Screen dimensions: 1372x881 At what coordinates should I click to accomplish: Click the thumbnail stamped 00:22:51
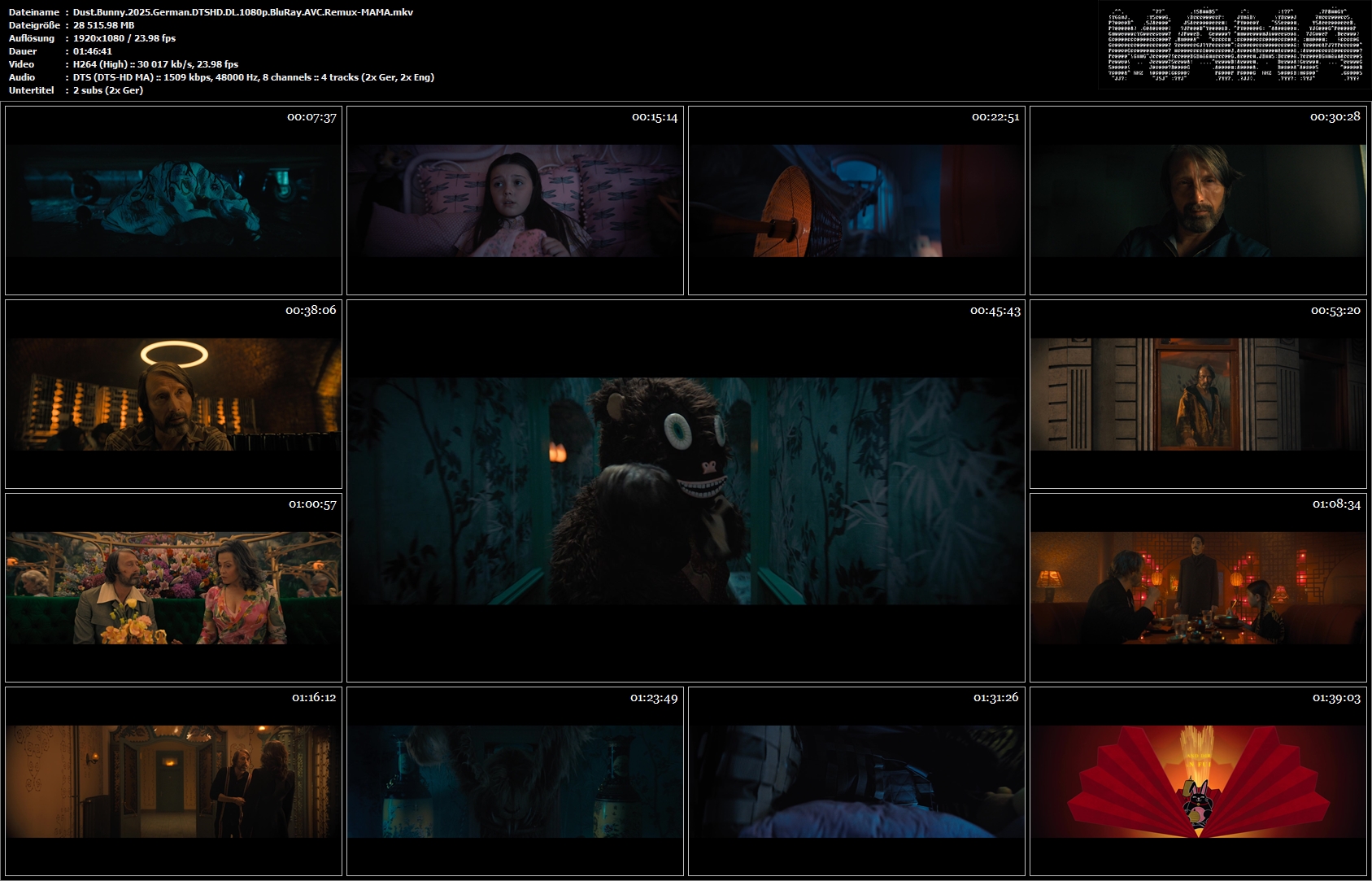pos(856,200)
